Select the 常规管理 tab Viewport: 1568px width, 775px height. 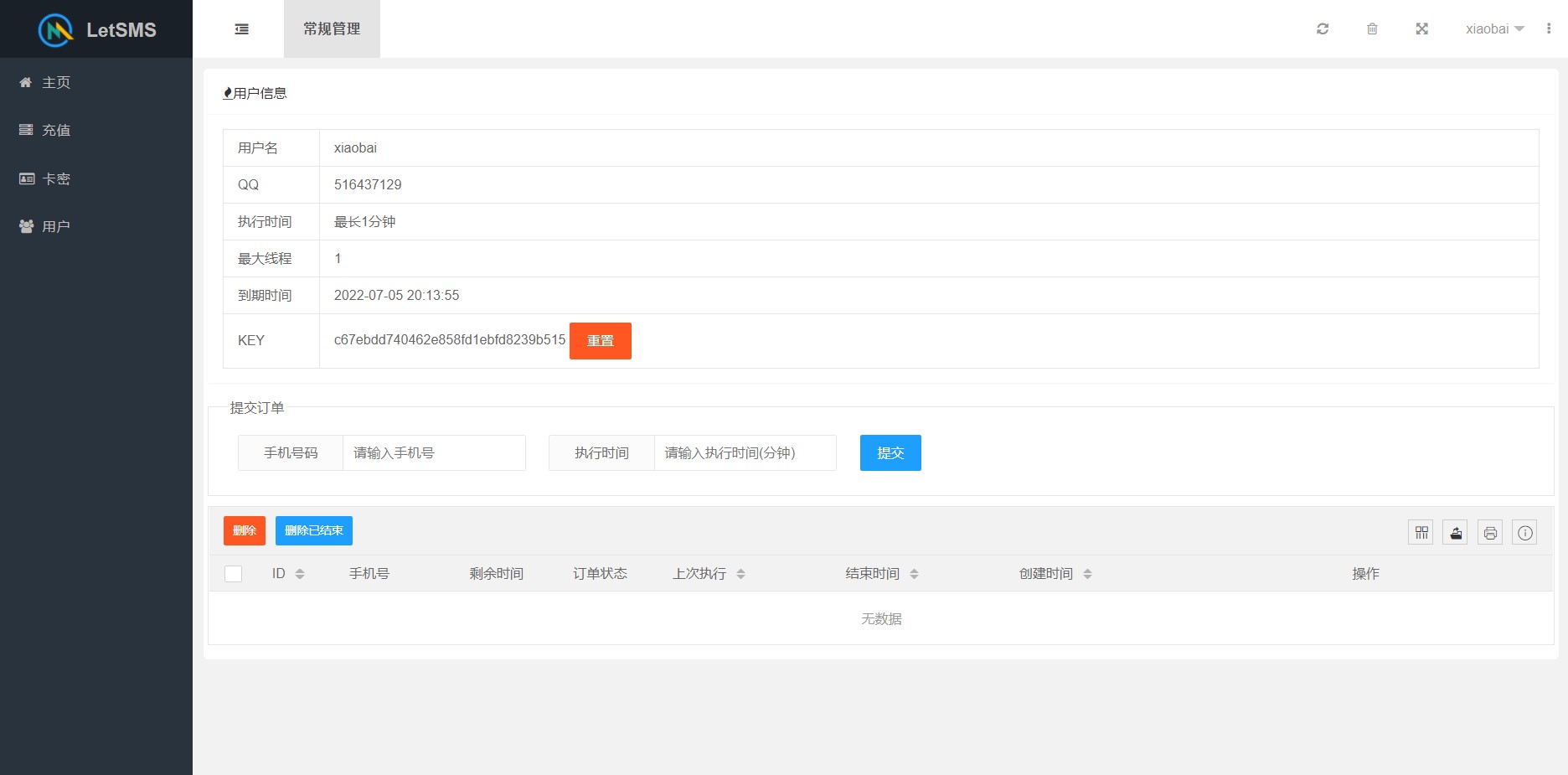click(x=332, y=29)
